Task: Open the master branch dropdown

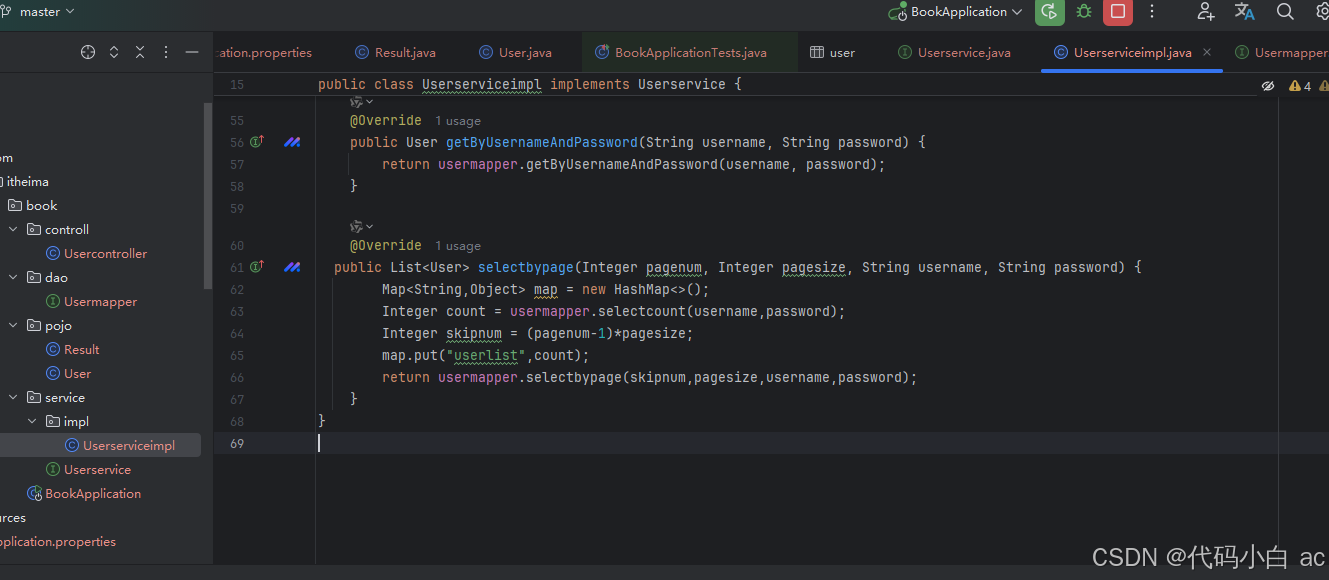Action: (40, 12)
